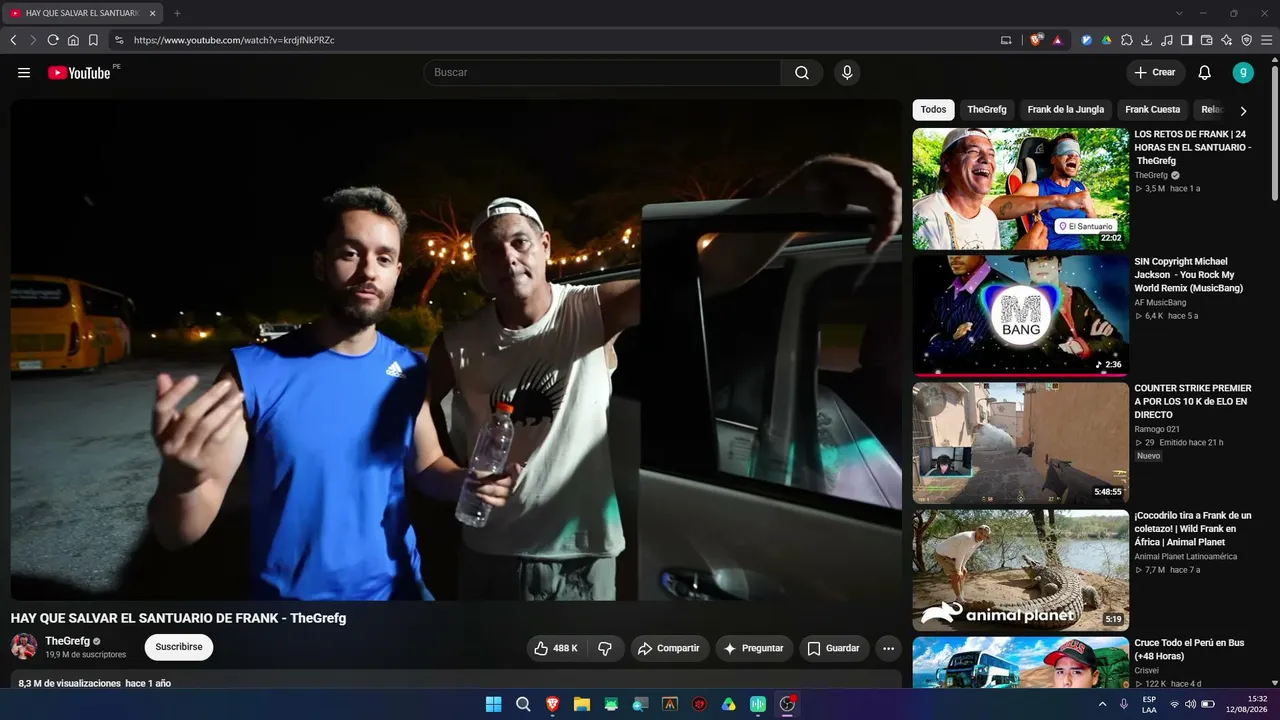
Task: Open the Crear dropdown button
Action: [1155, 73]
